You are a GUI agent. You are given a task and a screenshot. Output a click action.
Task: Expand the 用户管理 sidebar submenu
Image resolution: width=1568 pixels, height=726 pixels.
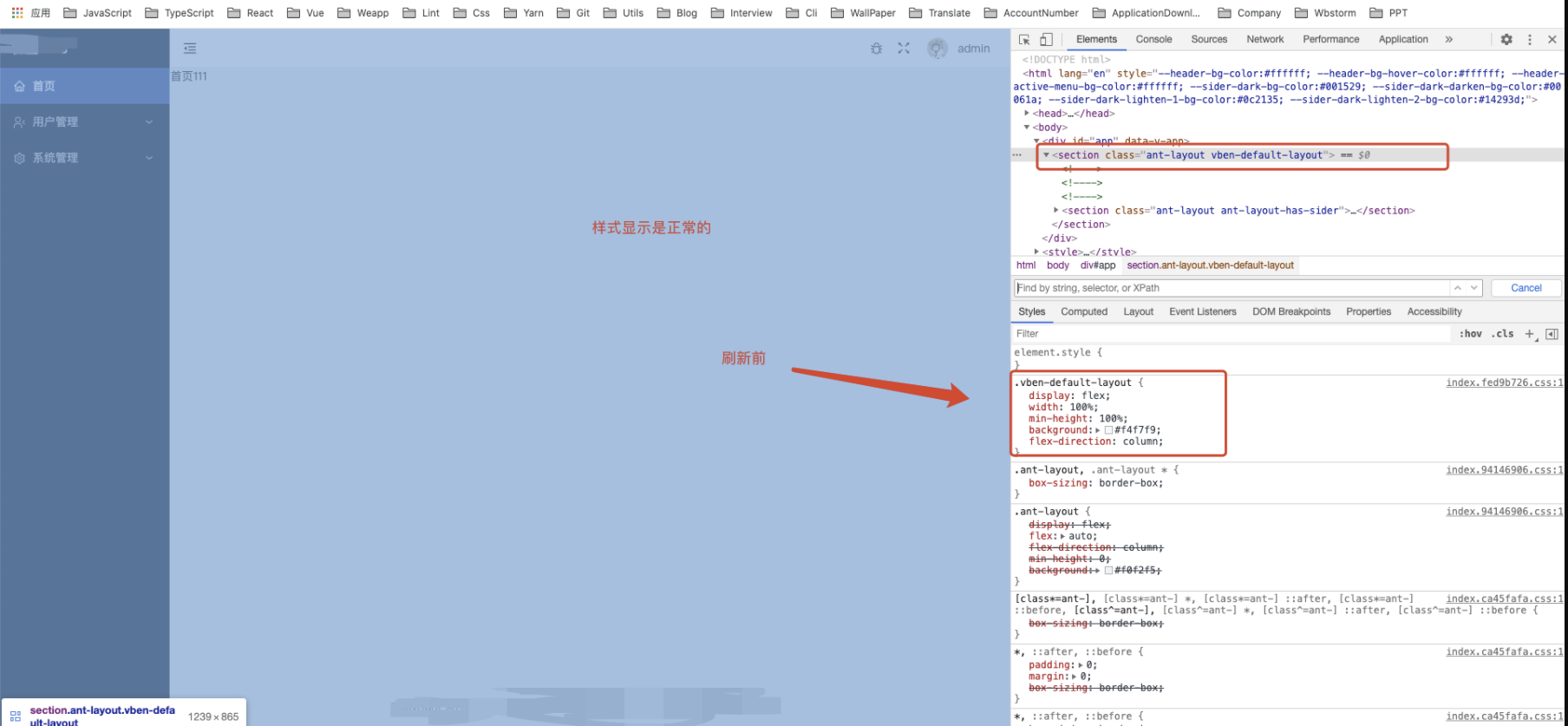coord(84,122)
